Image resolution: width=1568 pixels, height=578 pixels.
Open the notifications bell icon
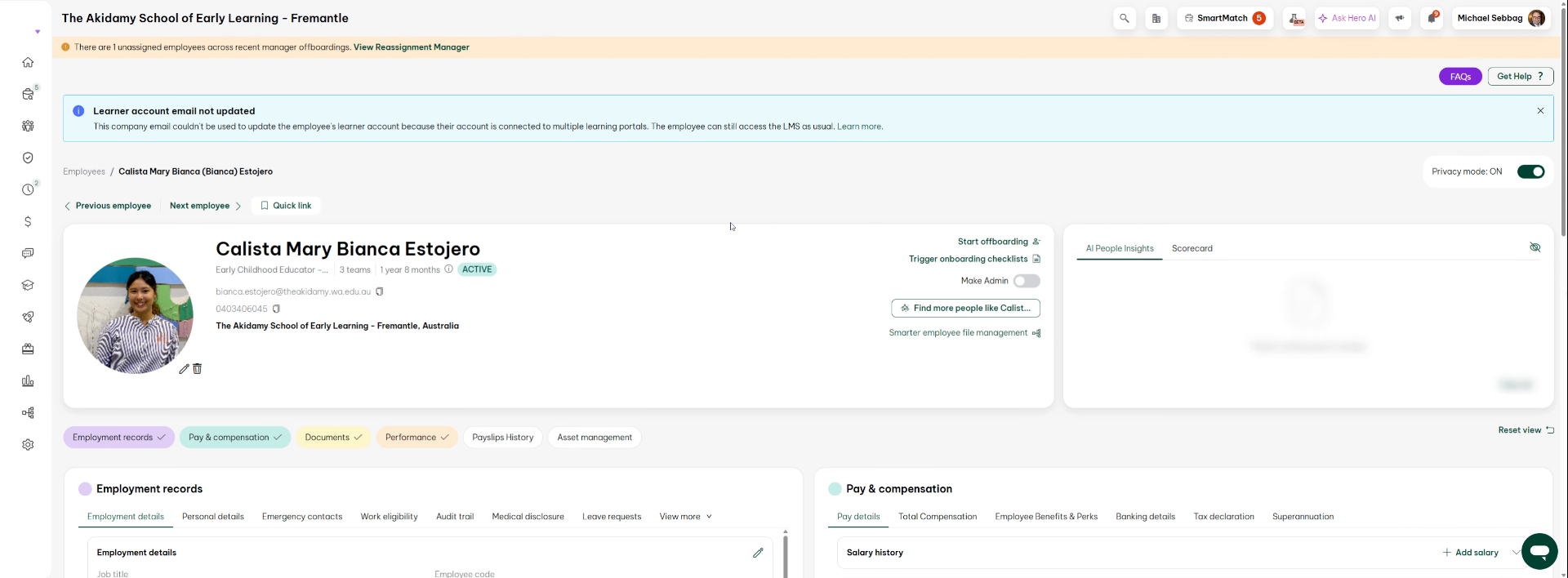(x=1432, y=18)
